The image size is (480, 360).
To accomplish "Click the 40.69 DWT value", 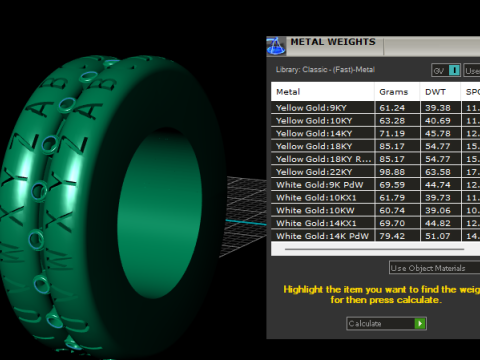I will [438, 121].
